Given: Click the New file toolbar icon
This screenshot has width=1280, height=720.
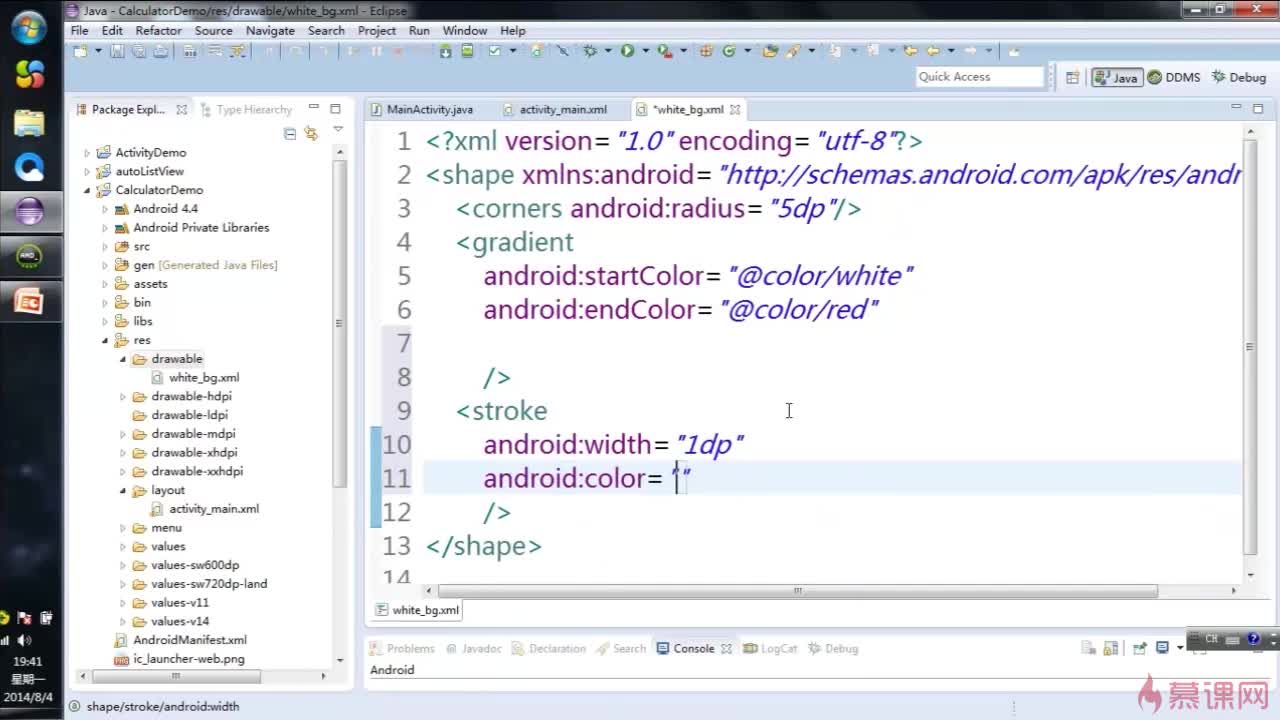Looking at the screenshot, I should (81, 51).
